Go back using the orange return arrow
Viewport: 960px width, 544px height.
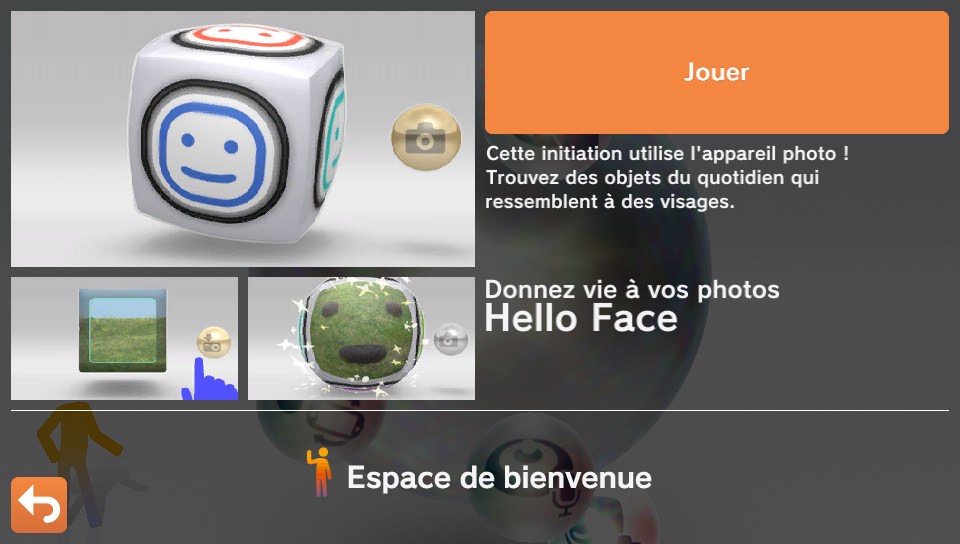39,505
